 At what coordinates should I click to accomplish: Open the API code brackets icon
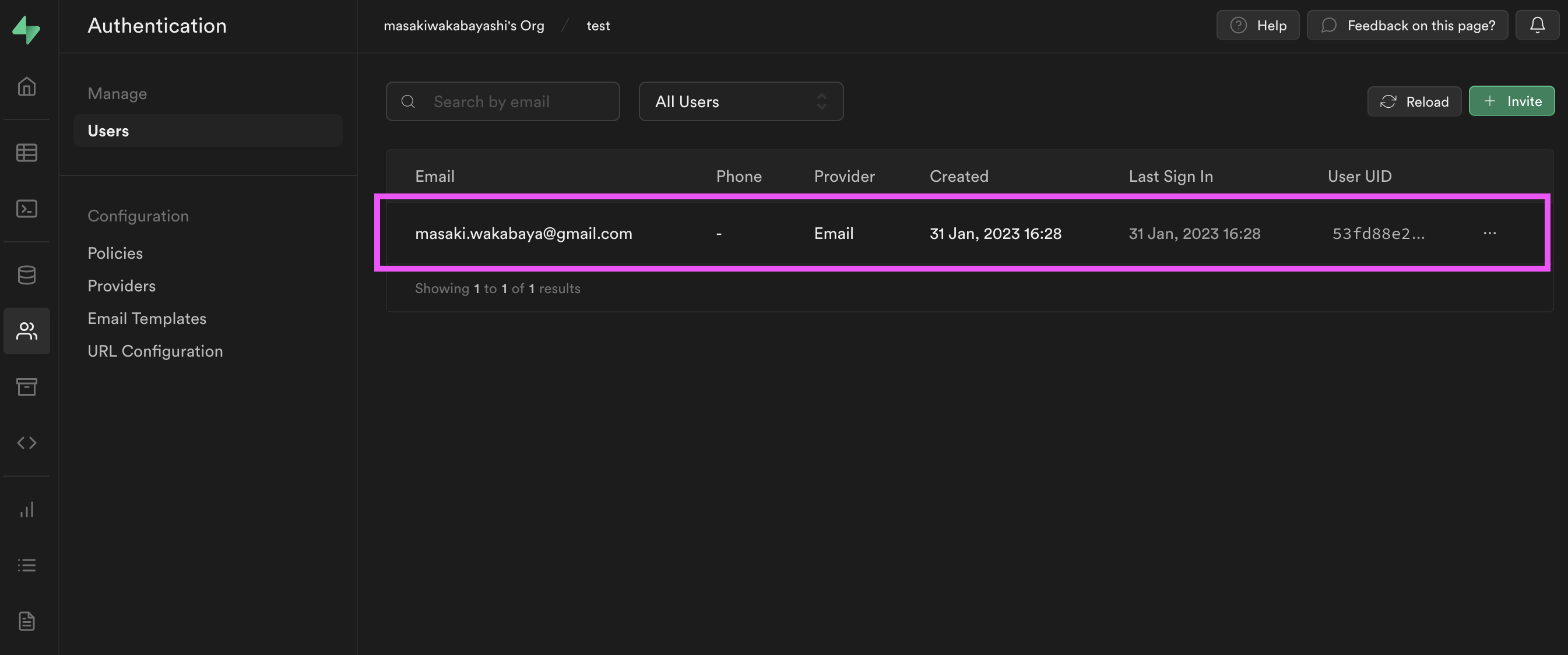(26, 442)
